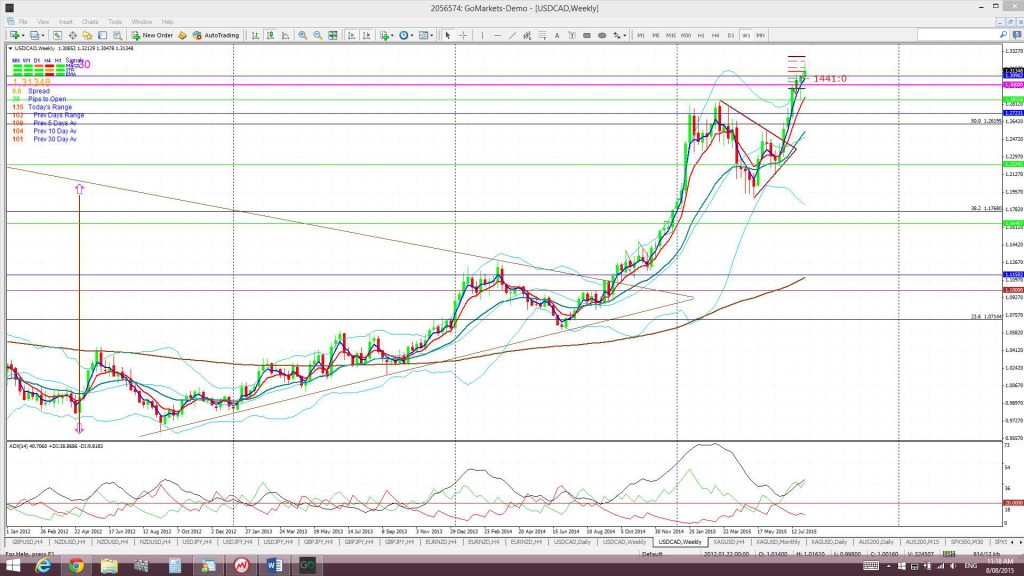
Task: Toggle the Terminal panel icon
Action: pos(103,35)
